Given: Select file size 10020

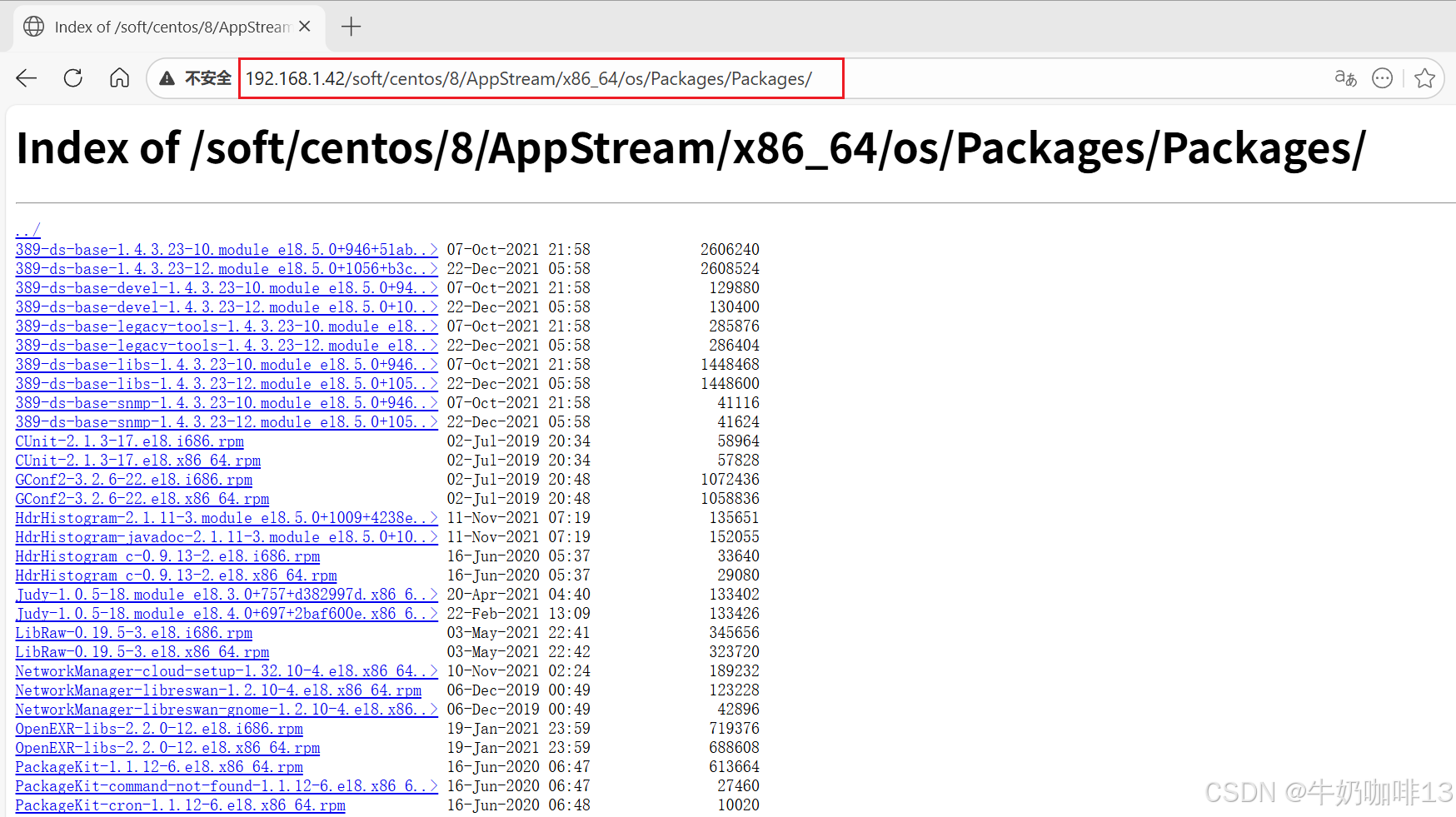Looking at the screenshot, I should pos(738,805).
